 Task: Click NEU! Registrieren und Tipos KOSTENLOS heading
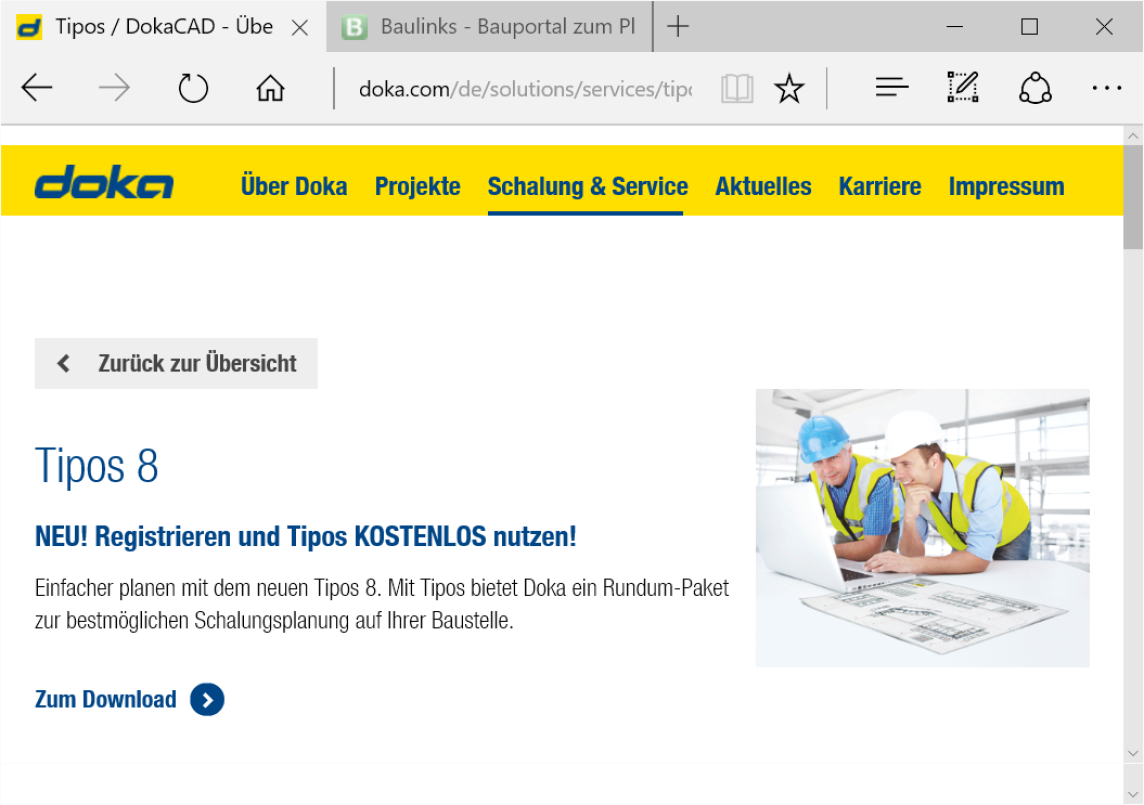[x=306, y=536]
